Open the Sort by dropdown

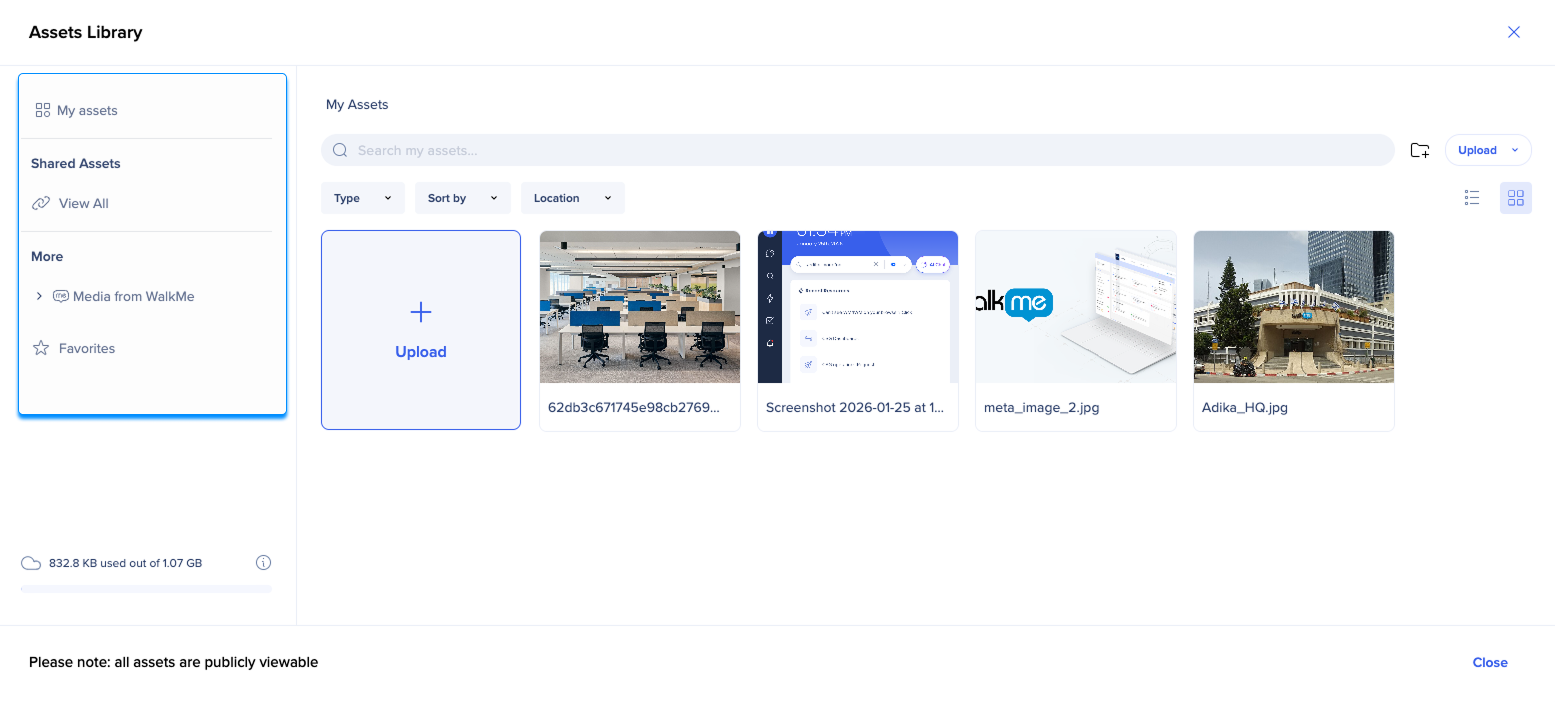point(462,198)
